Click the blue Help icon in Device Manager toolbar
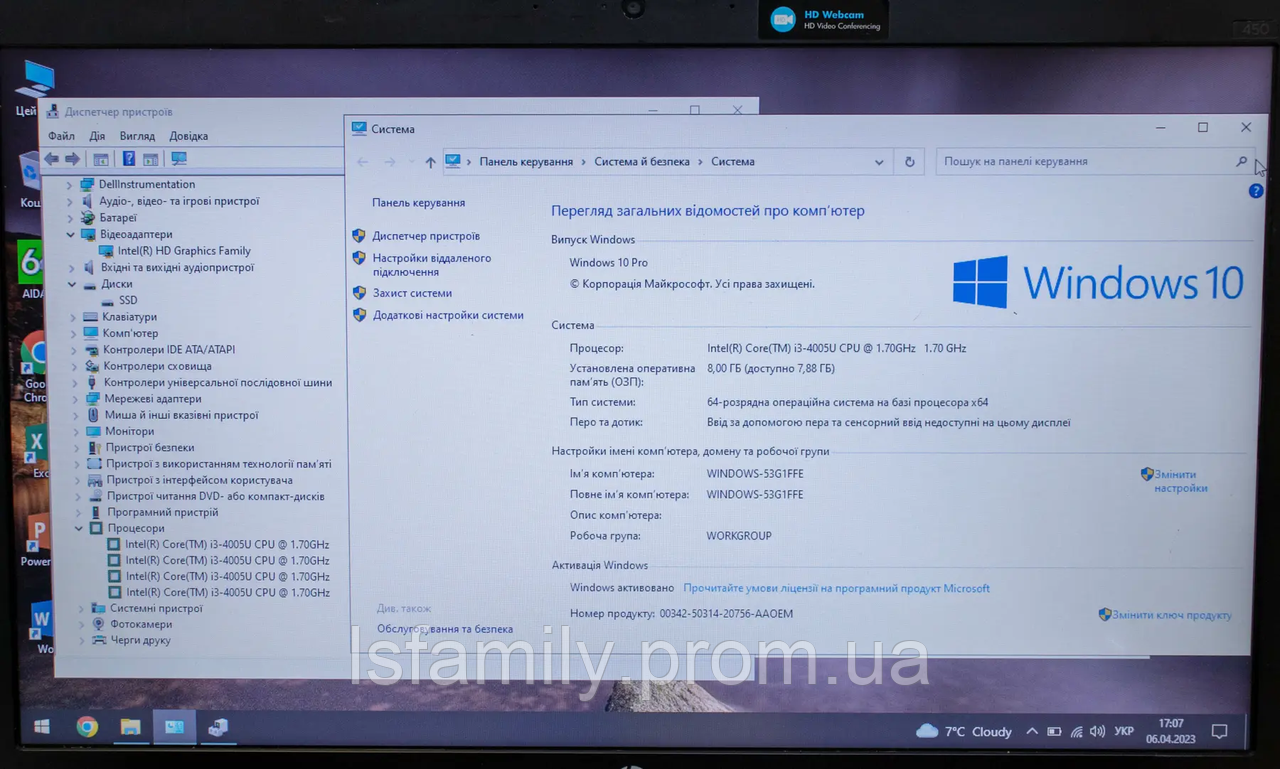Image resolution: width=1280 pixels, height=769 pixels. (128, 159)
